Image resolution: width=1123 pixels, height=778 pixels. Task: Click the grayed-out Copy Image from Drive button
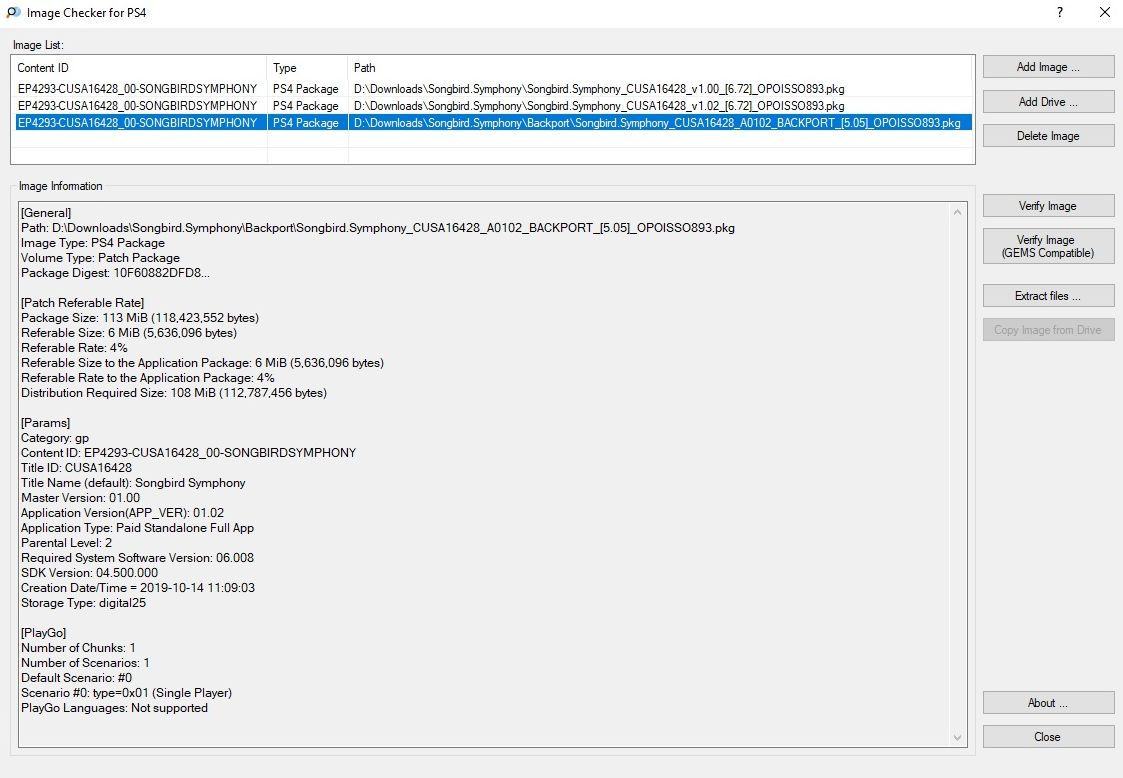tap(1048, 330)
